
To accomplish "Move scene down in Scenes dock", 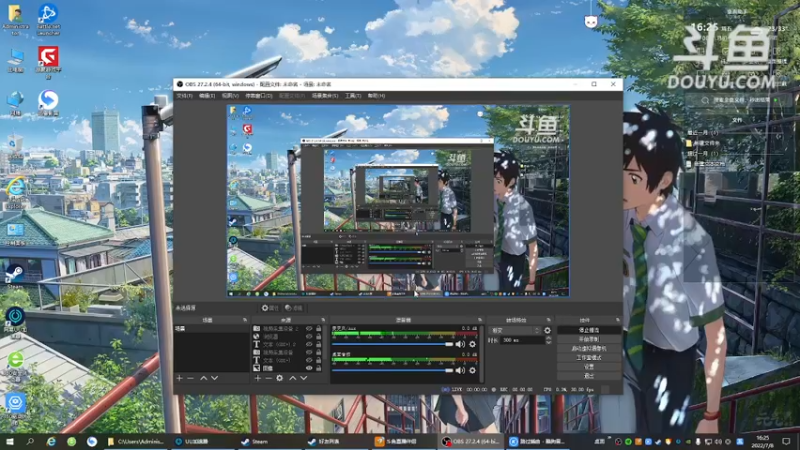I will click(x=214, y=378).
